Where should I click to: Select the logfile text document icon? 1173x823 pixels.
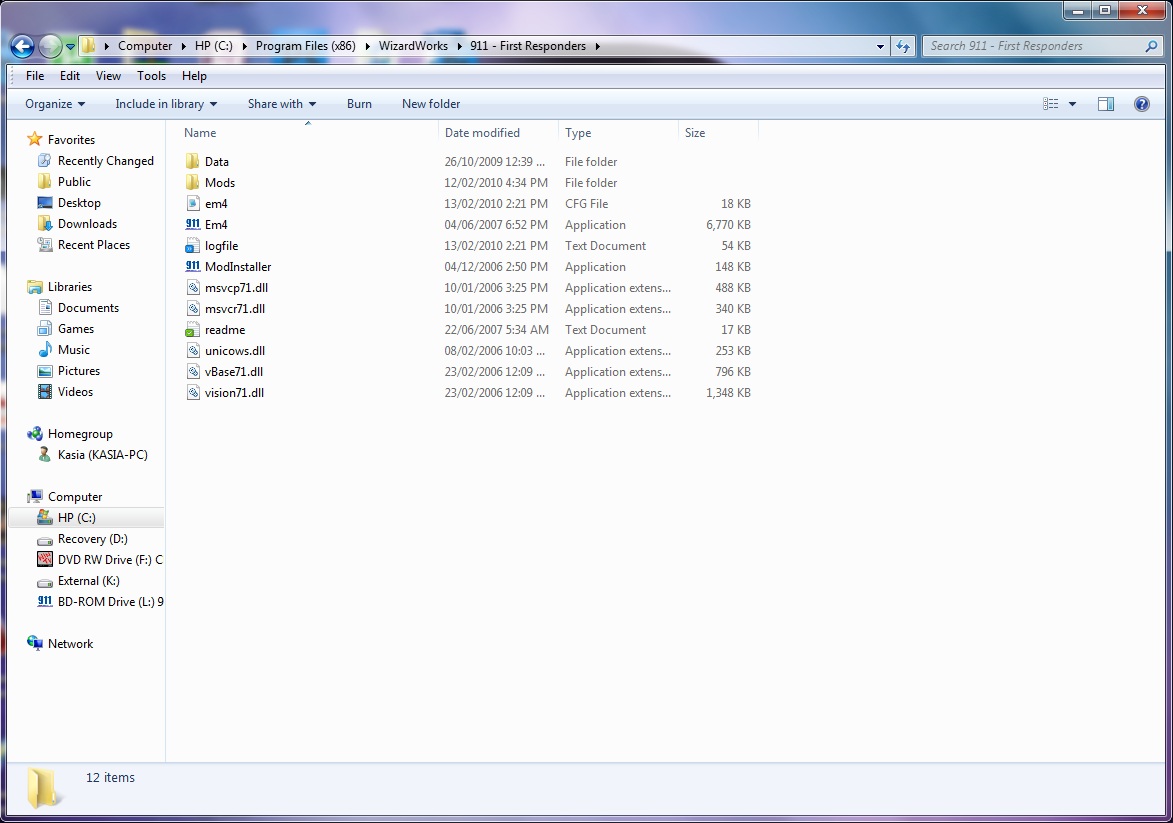pos(192,245)
